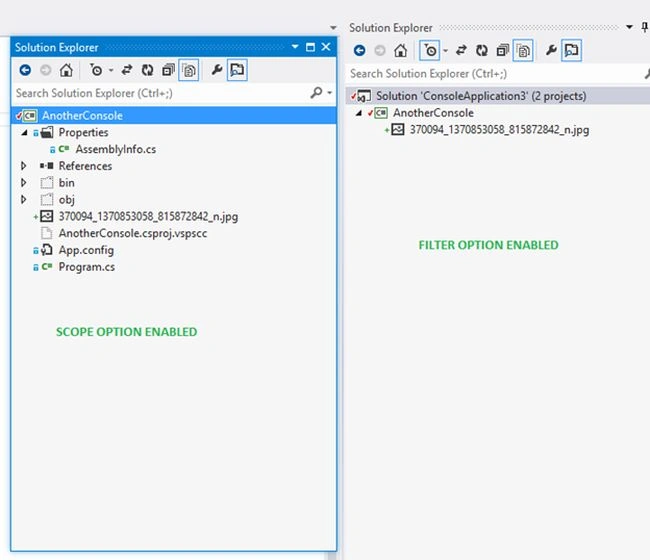Click References icon in left tree
Screen dimensions: 650x560
click(46, 166)
